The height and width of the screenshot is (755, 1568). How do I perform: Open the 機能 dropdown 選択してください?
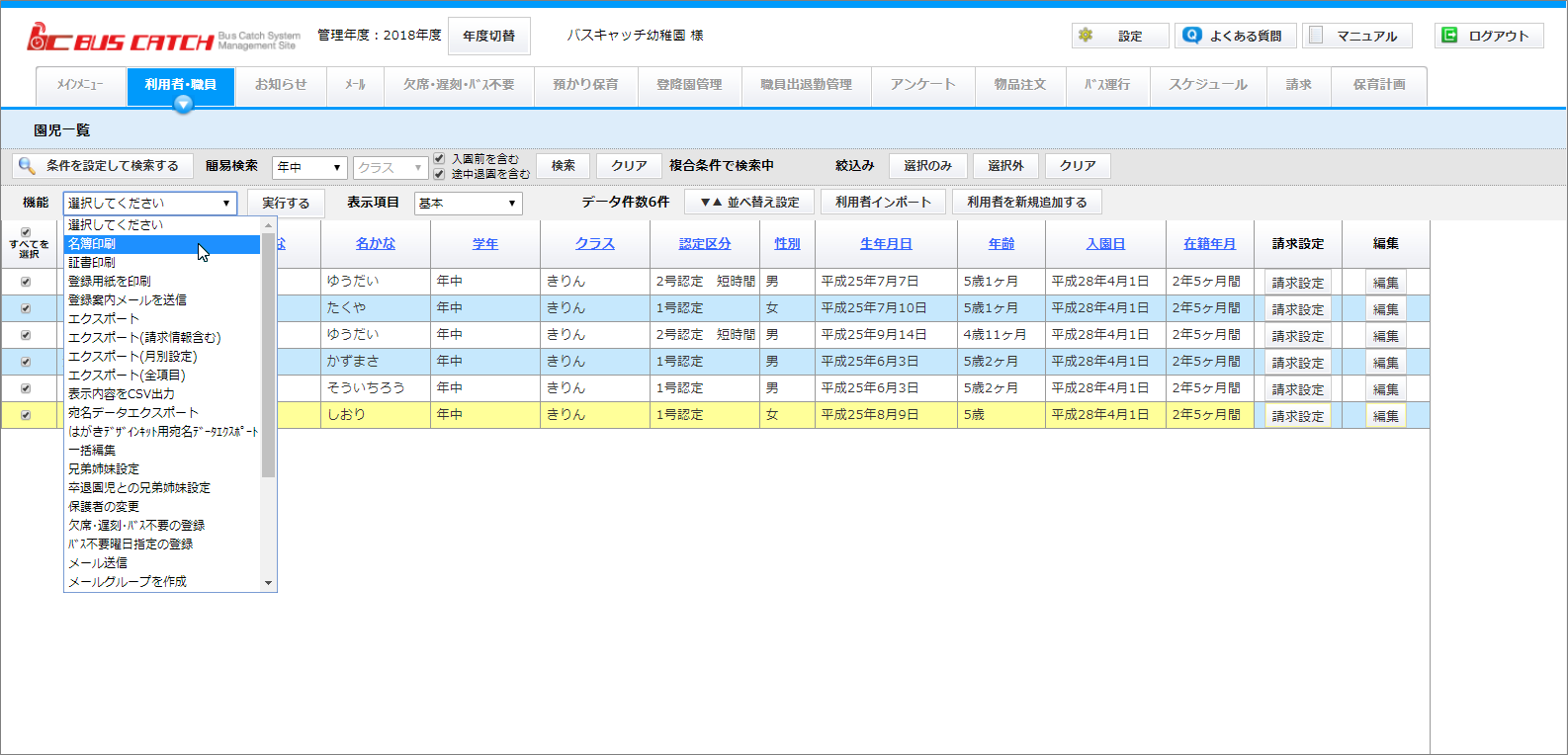(150, 203)
